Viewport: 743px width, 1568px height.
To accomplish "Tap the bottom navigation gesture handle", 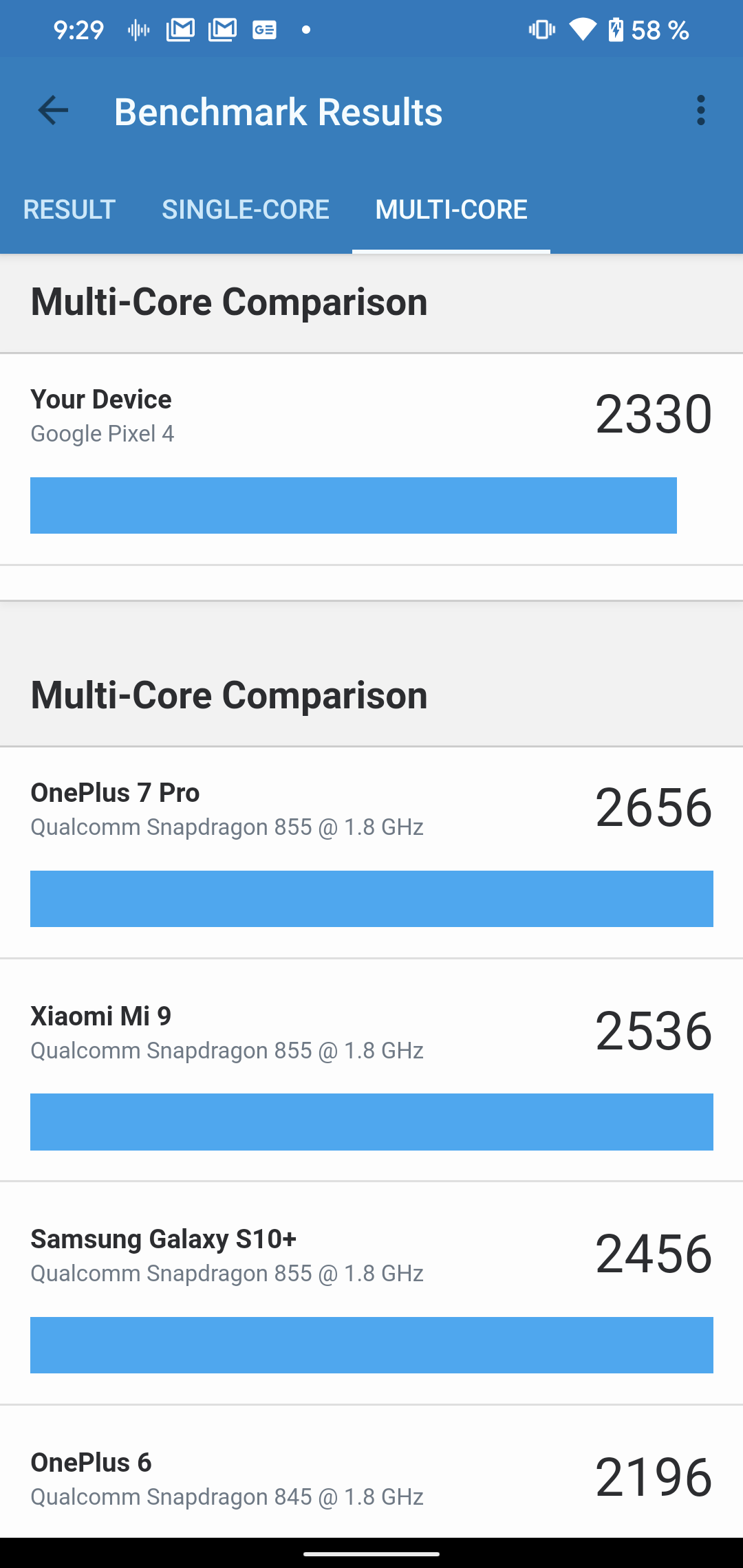I will (371, 1553).
